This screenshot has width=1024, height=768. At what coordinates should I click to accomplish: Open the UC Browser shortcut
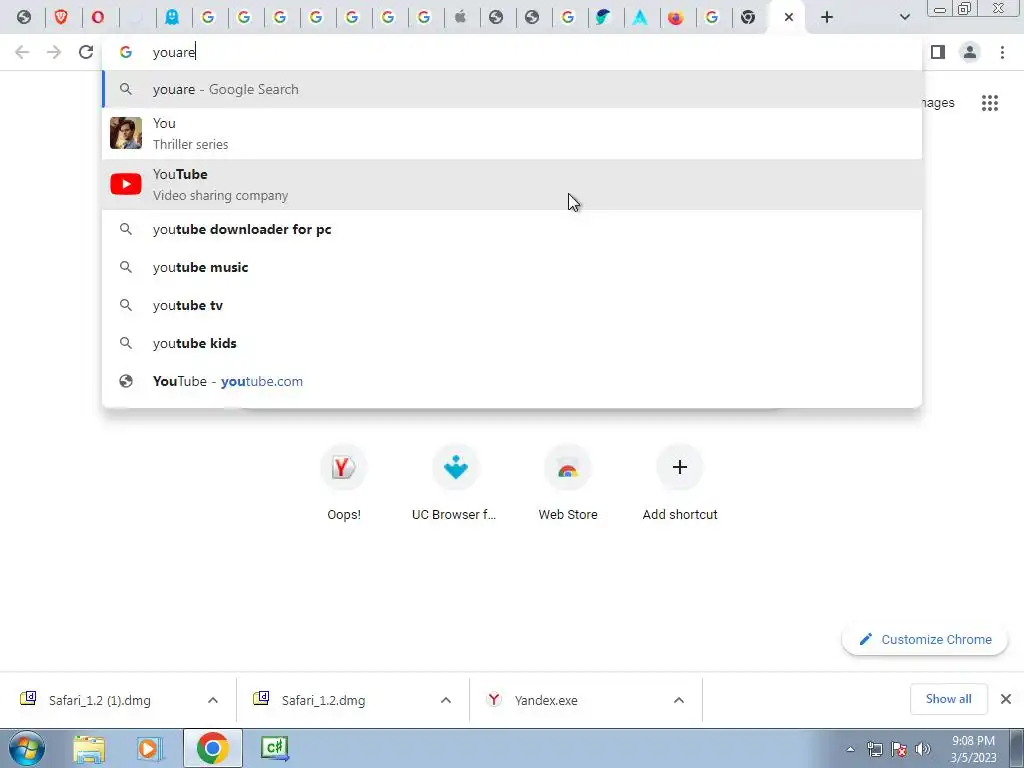click(x=455, y=482)
